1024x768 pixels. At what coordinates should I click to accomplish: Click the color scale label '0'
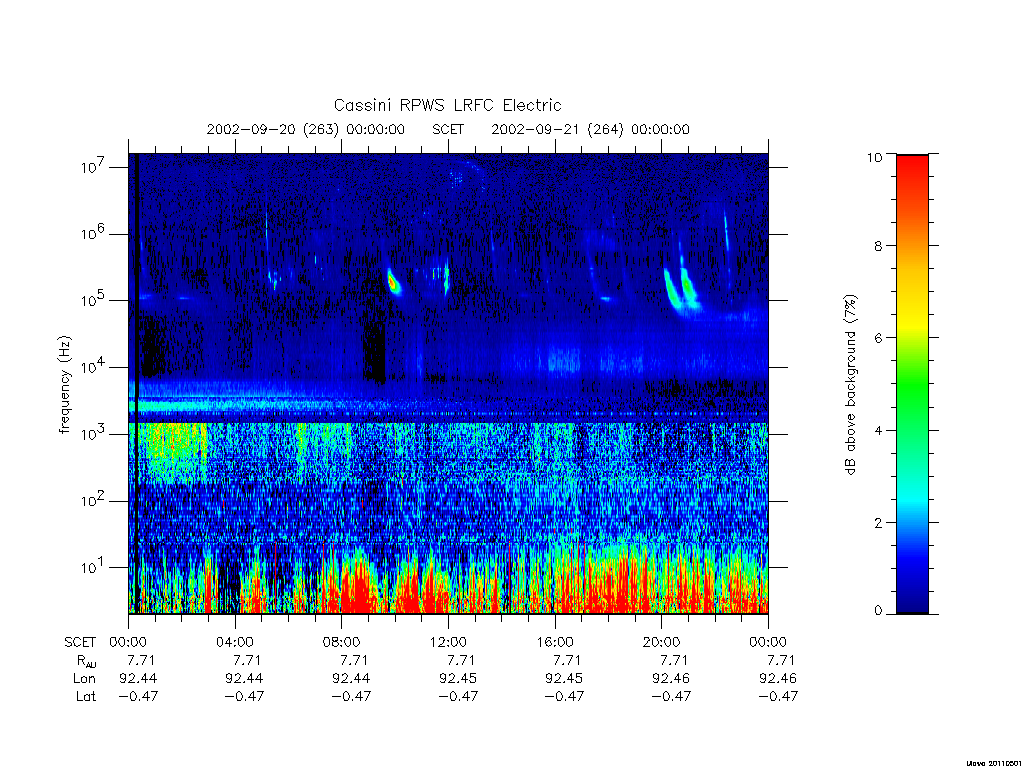pyautogui.click(x=878, y=611)
